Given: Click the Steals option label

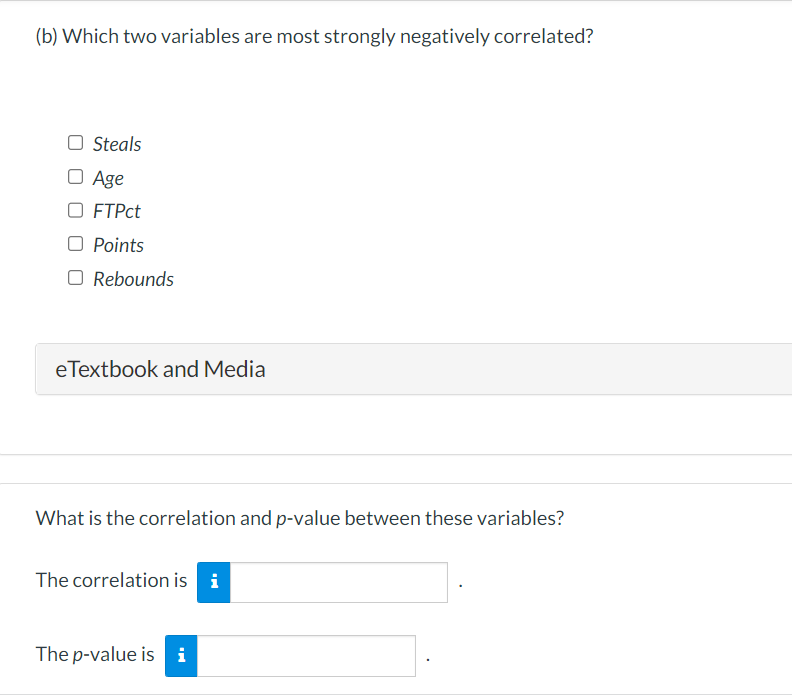Looking at the screenshot, I should click(117, 144).
